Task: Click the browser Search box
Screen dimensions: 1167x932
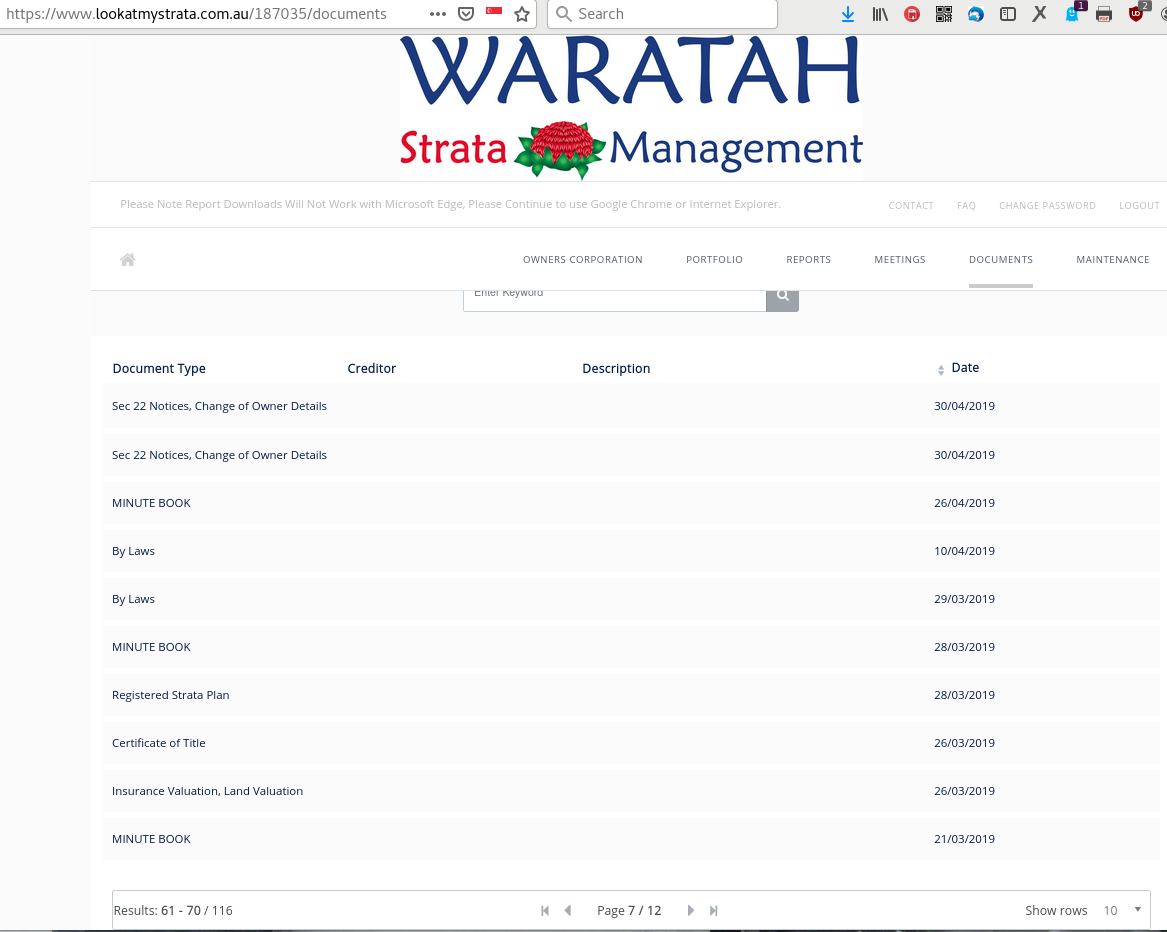Action: click(x=662, y=14)
